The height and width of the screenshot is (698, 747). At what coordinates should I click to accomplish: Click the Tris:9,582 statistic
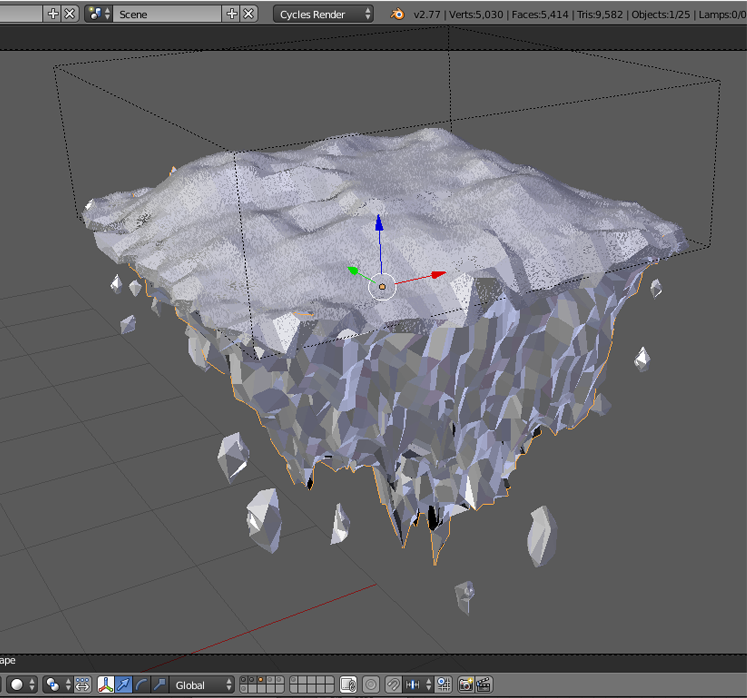click(600, 15)
